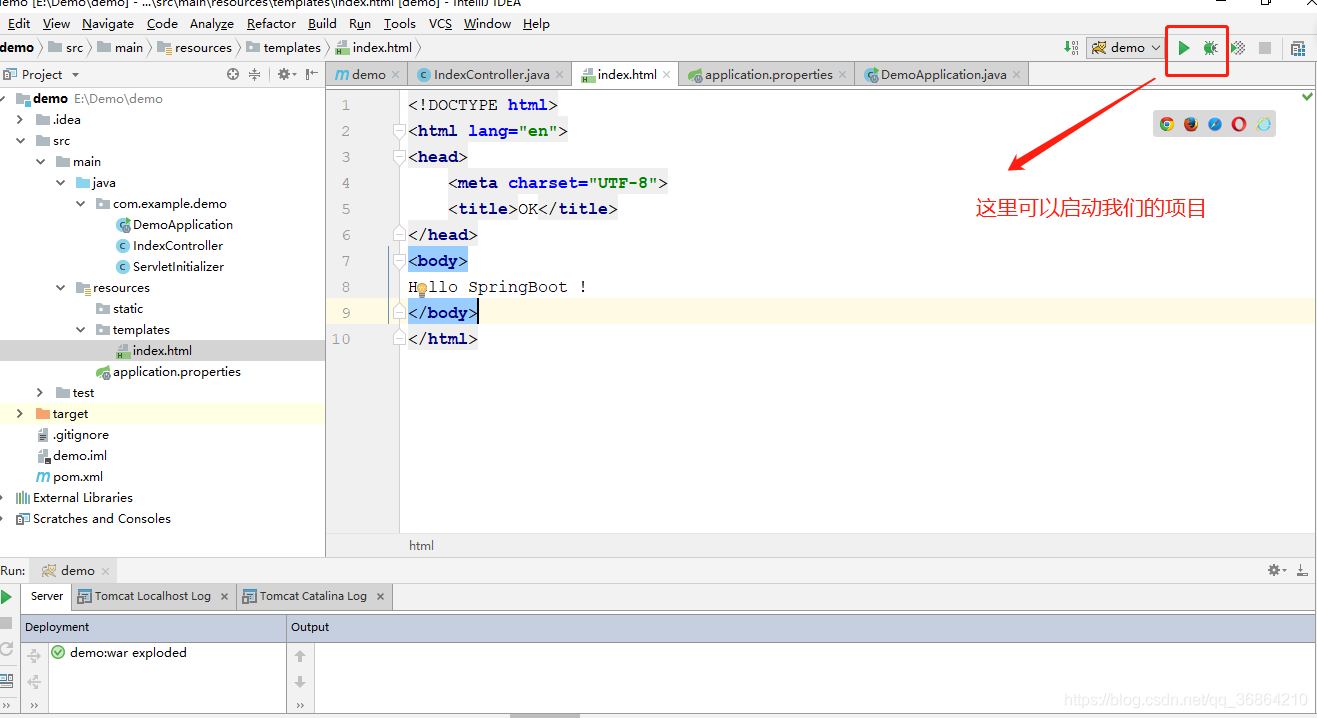Open Project panel settings gear
Image resolution: width=1317 pixels, height=718 pixels.
[x=286, y=74]
